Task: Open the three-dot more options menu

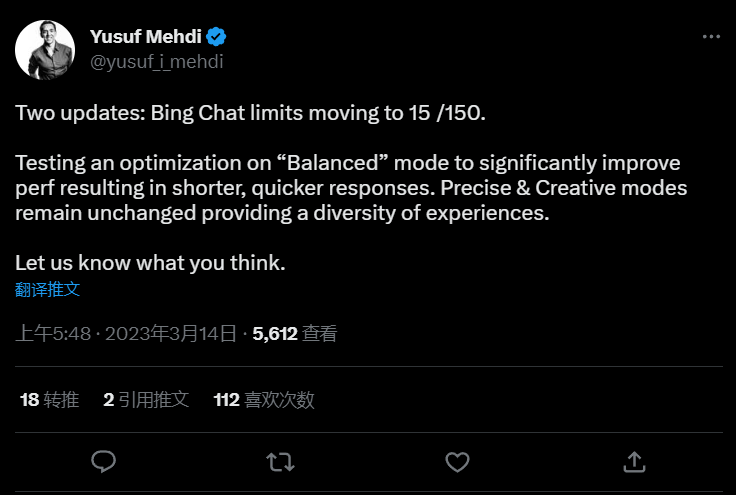Action: point(711,37)
